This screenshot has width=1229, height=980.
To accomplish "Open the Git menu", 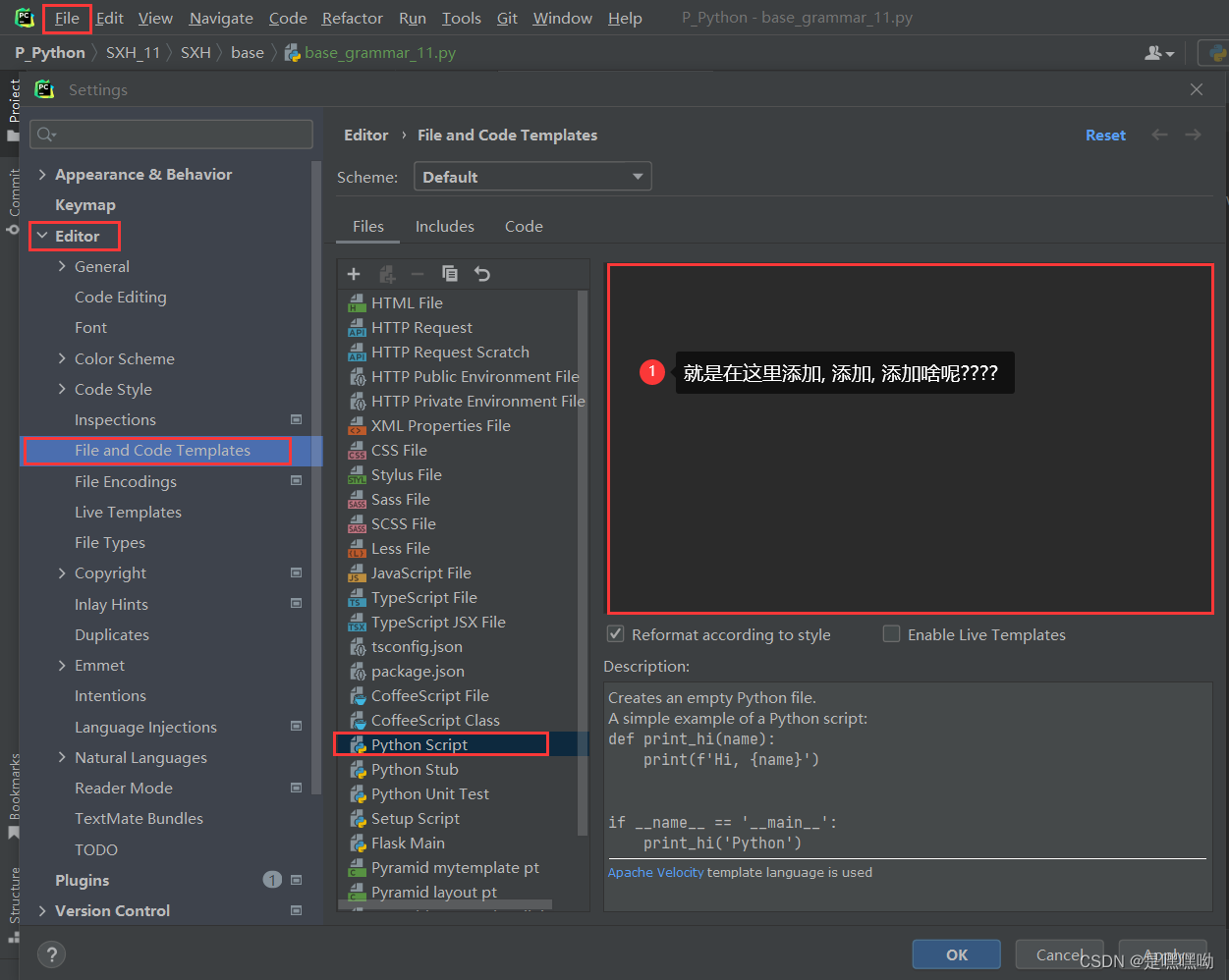I will 507,18.
